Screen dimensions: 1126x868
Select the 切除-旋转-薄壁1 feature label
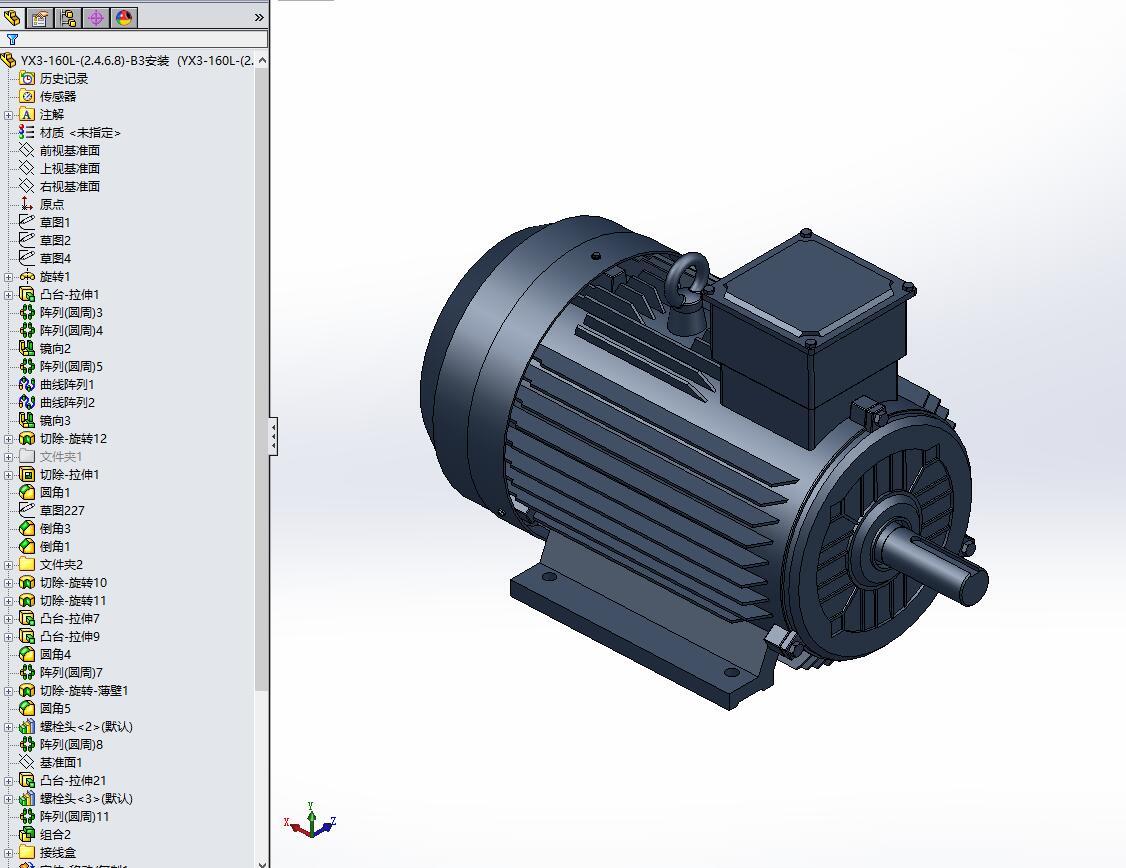[x=84, y=691]
